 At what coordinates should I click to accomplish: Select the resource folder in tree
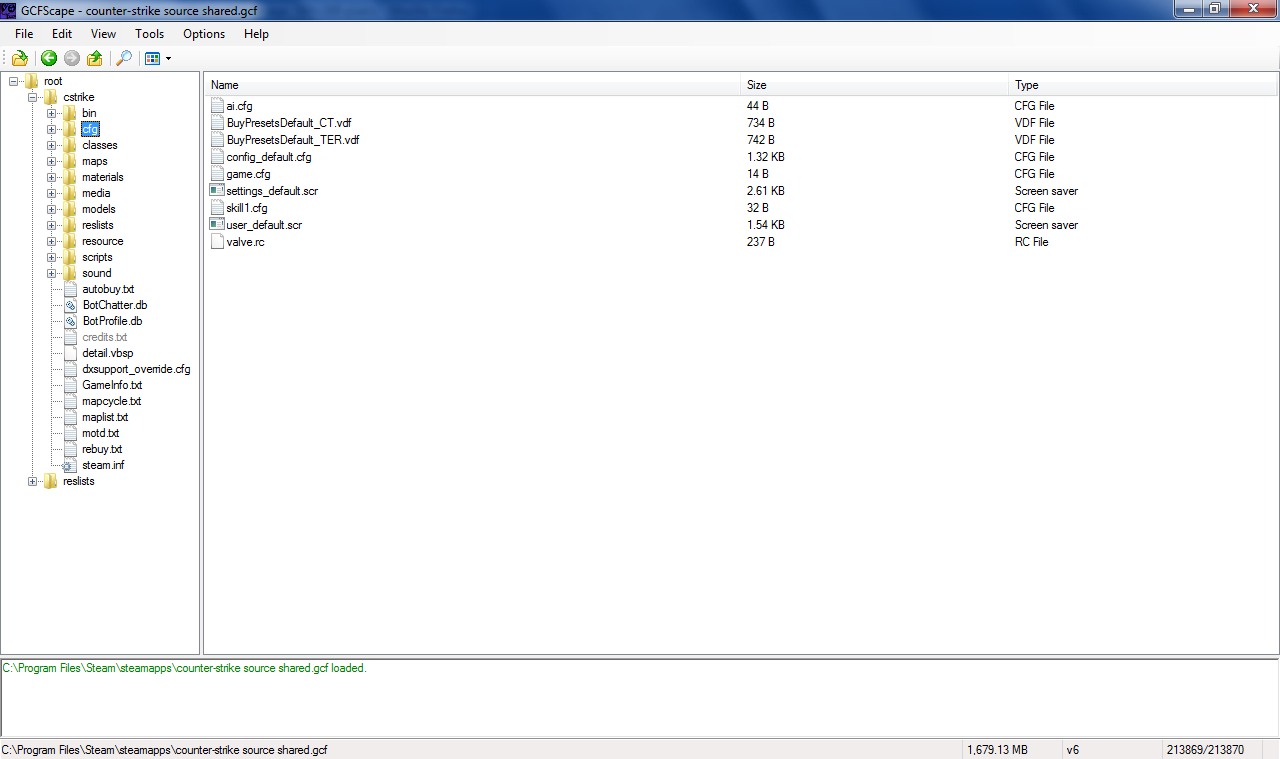(x=102, y=241)
